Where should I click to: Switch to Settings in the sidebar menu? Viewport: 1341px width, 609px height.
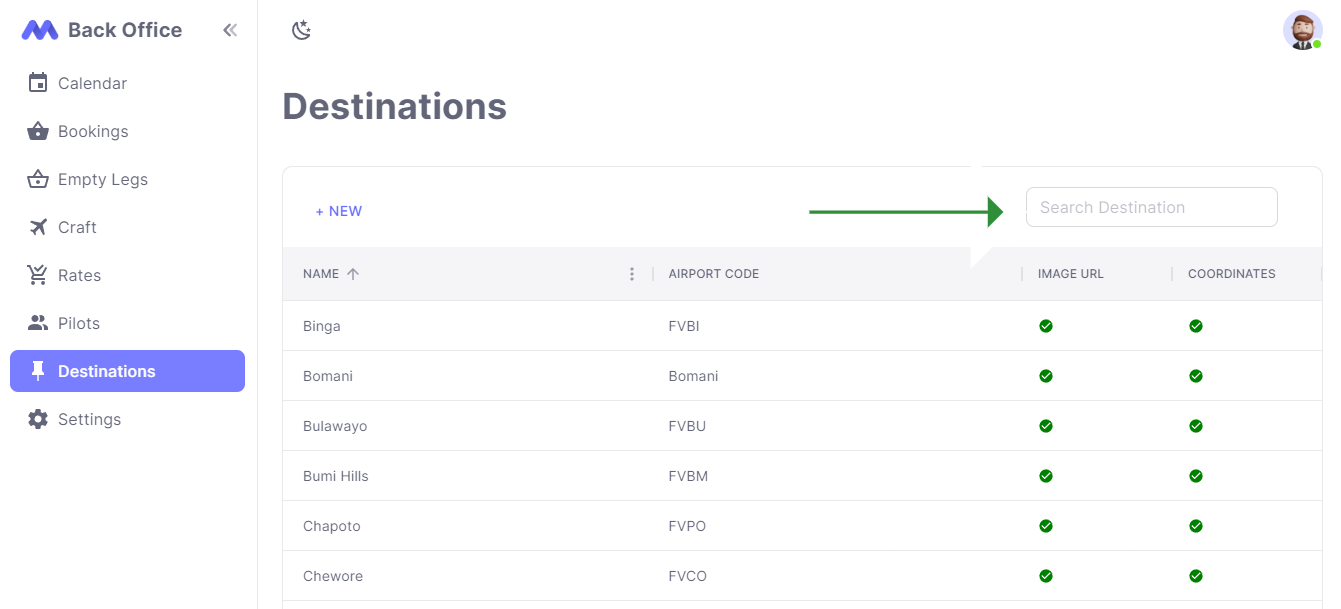(x=89, y=419)
